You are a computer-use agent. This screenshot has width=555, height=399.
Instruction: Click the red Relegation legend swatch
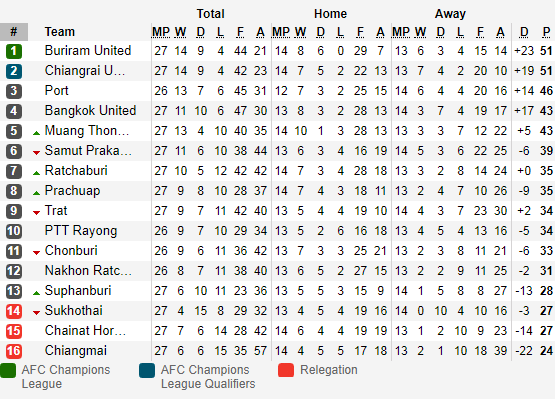(x=286, y=370)
